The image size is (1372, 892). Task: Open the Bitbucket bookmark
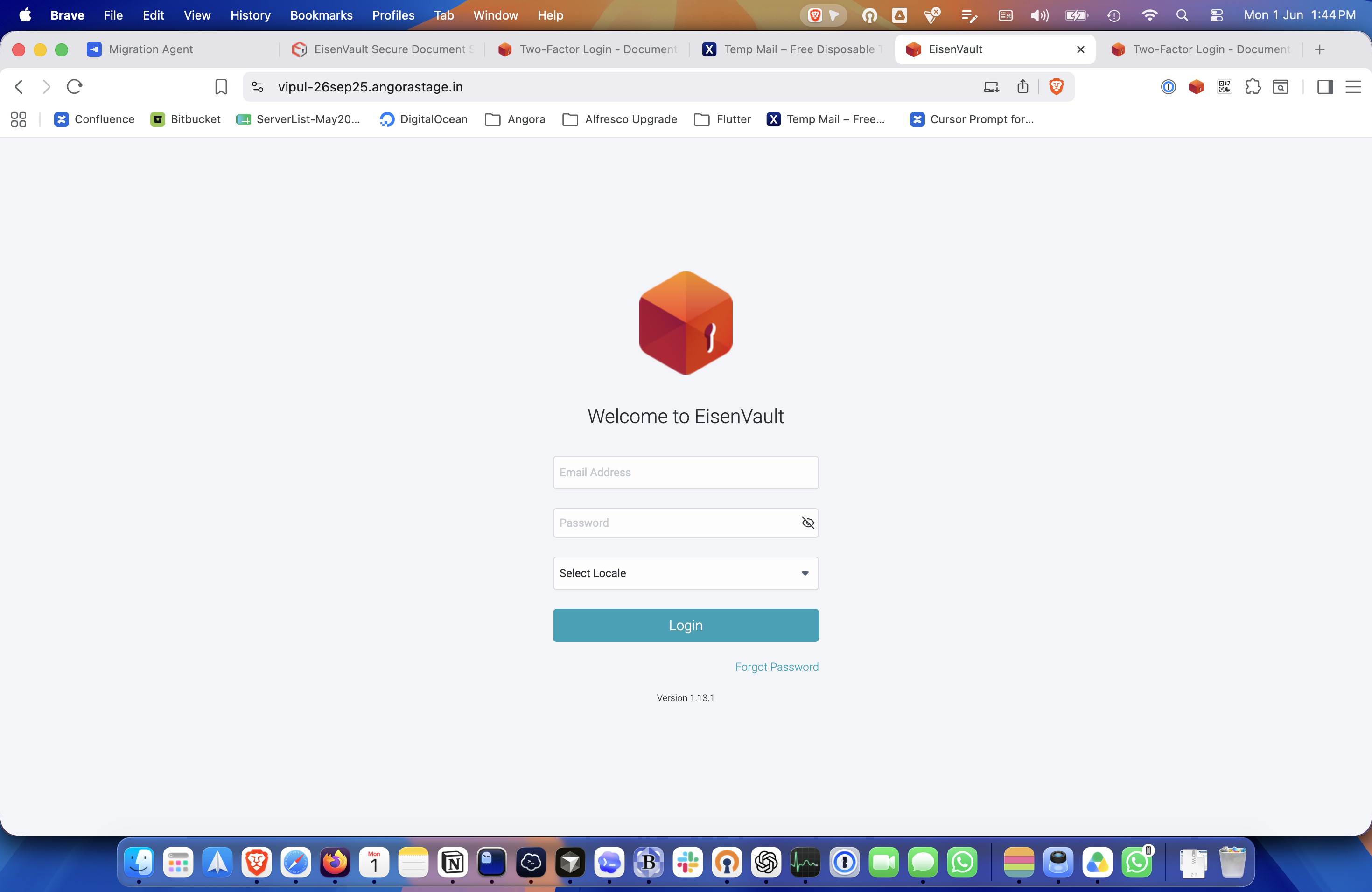point(186,119)
